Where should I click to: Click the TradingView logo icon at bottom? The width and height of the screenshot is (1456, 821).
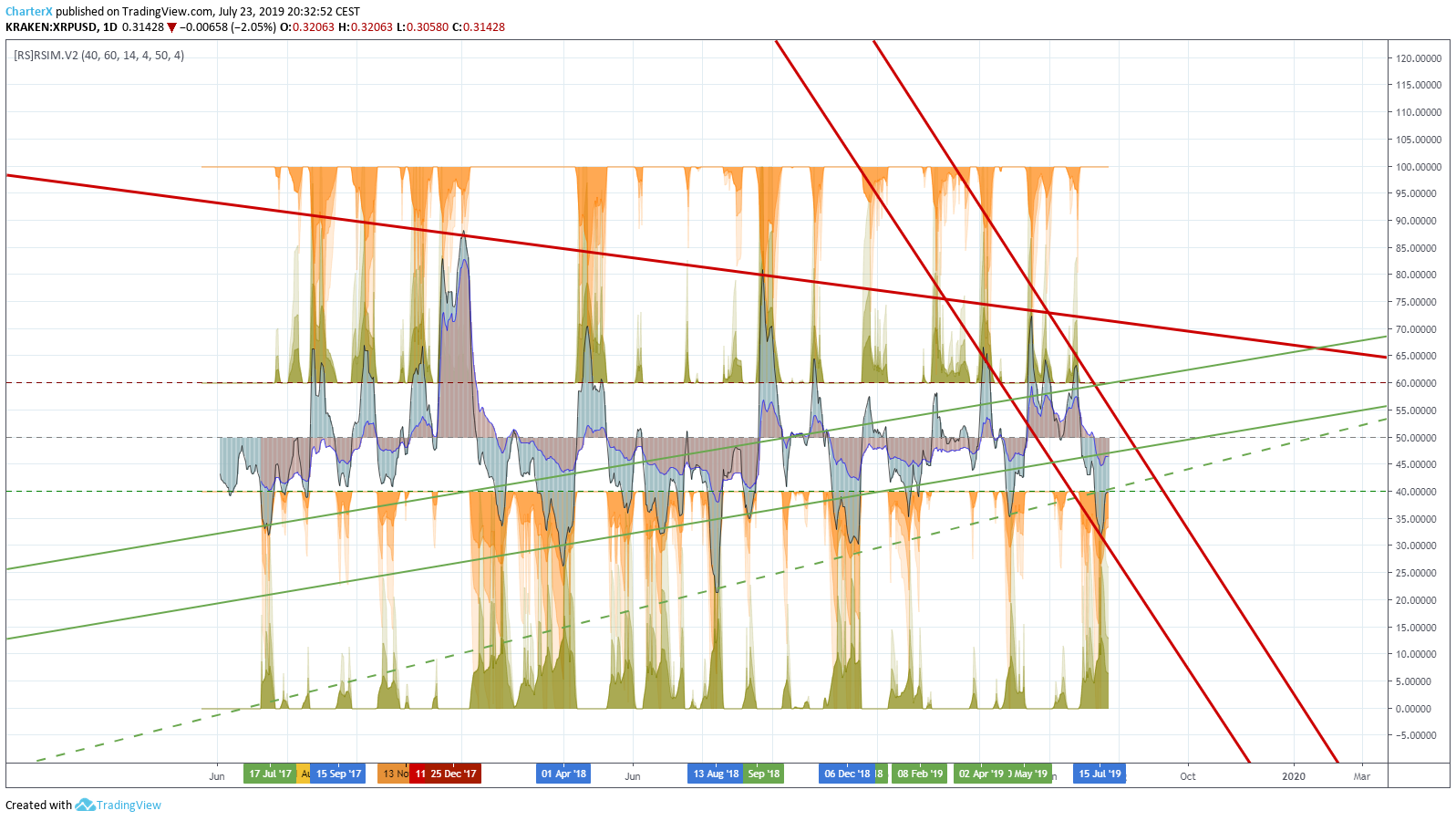pos(85,805)
